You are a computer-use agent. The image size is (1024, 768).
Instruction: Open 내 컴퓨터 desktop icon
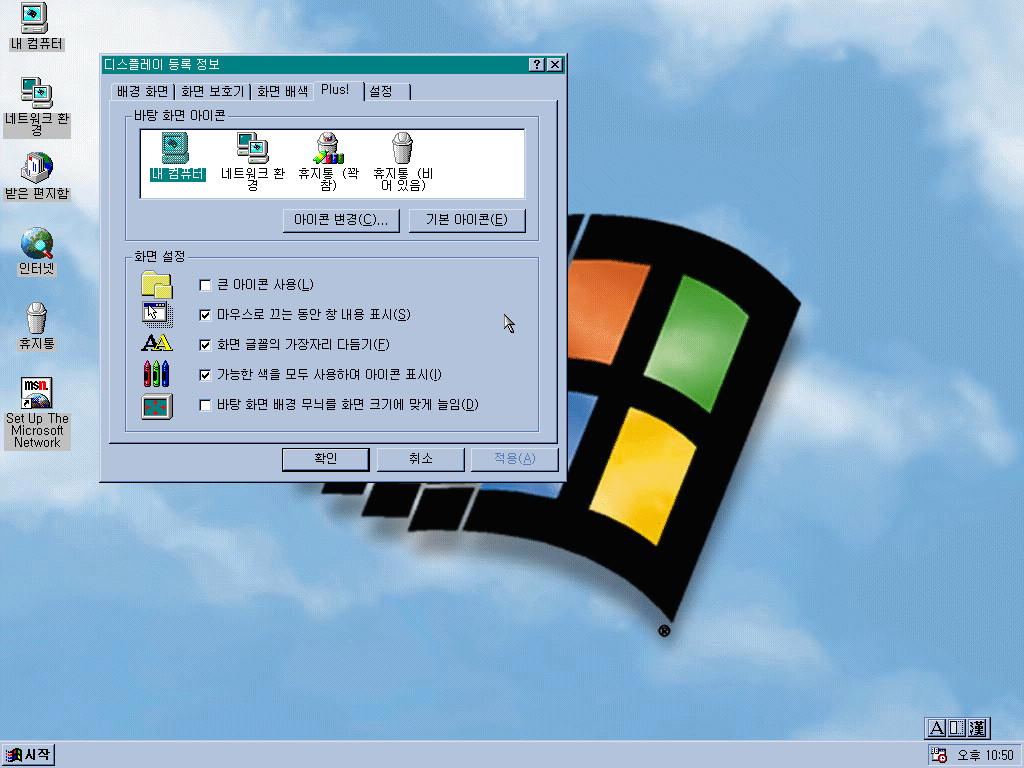pos(36,27)
